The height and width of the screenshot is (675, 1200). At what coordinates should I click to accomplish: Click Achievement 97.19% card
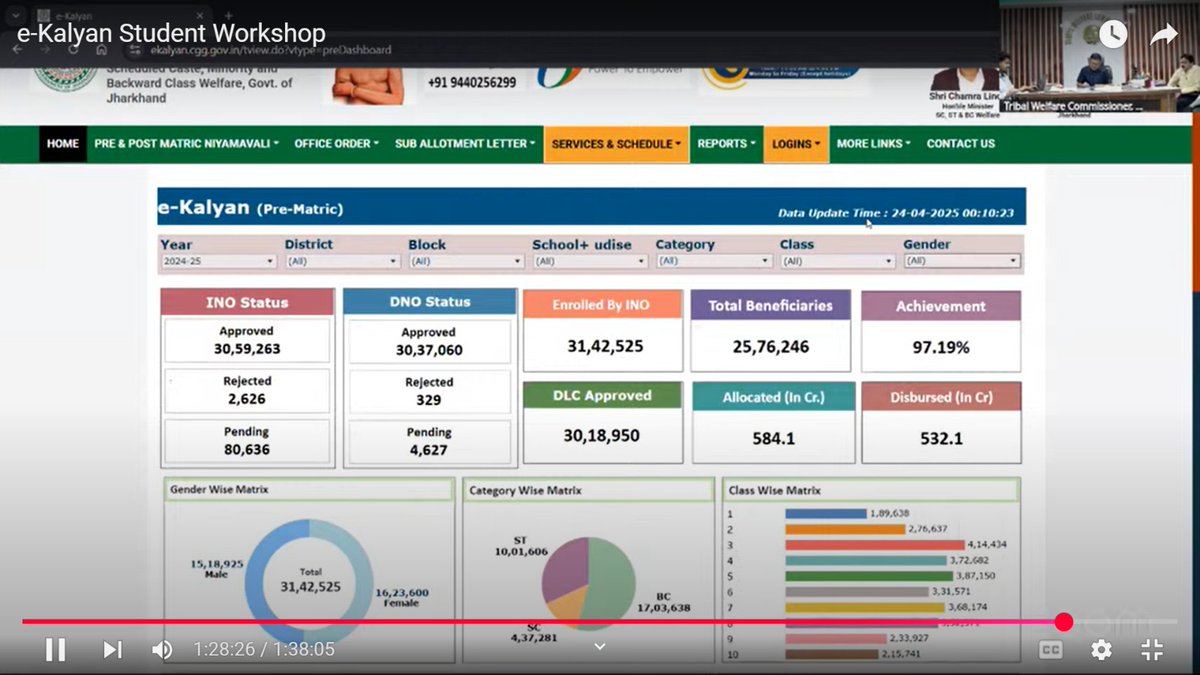(x=941, y=331)
